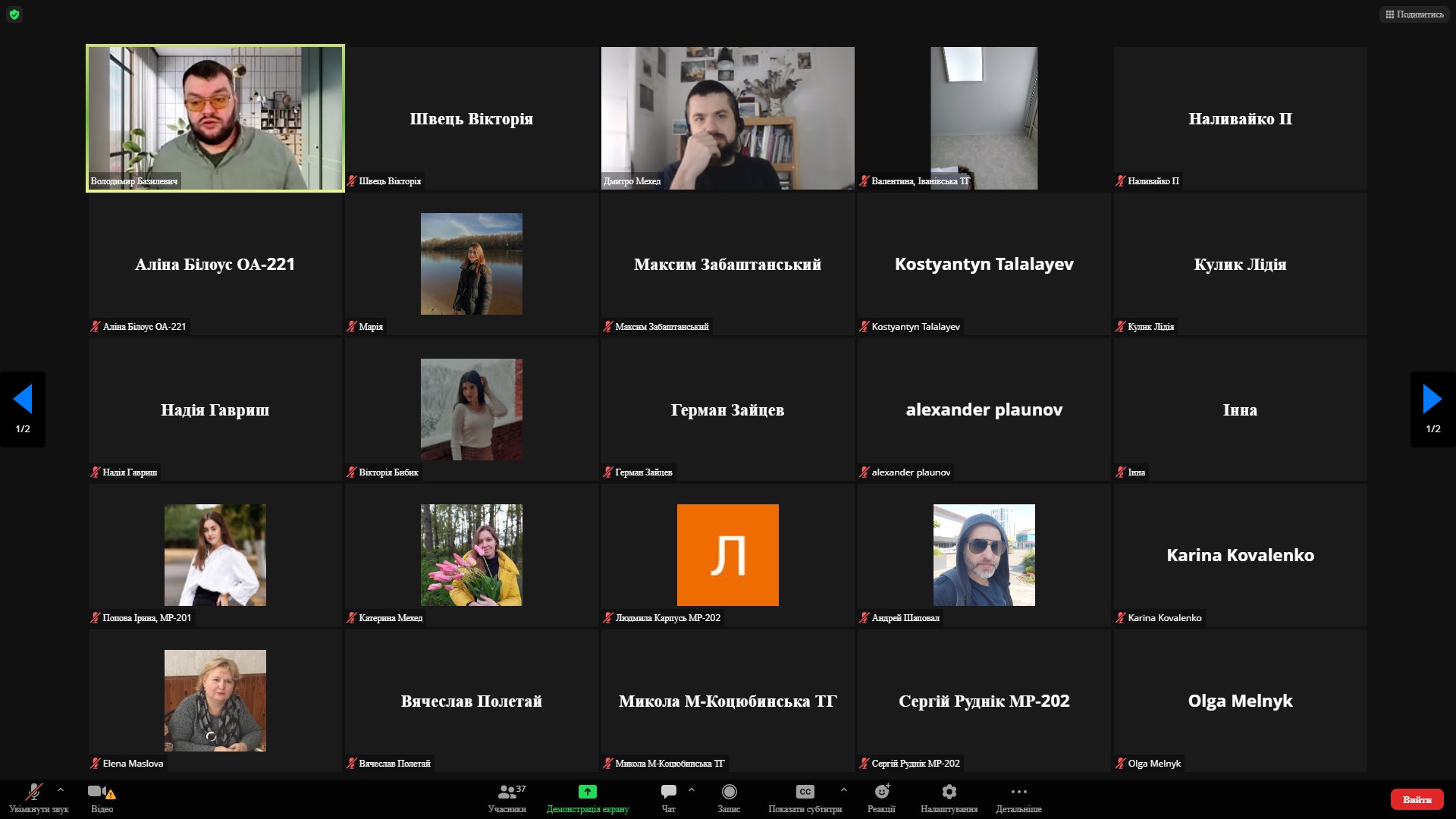The height and width of the screenshot is (819, 1456).
Task: Unmute microphone with Увімкнути звук icon
Action: coord(34,793)
